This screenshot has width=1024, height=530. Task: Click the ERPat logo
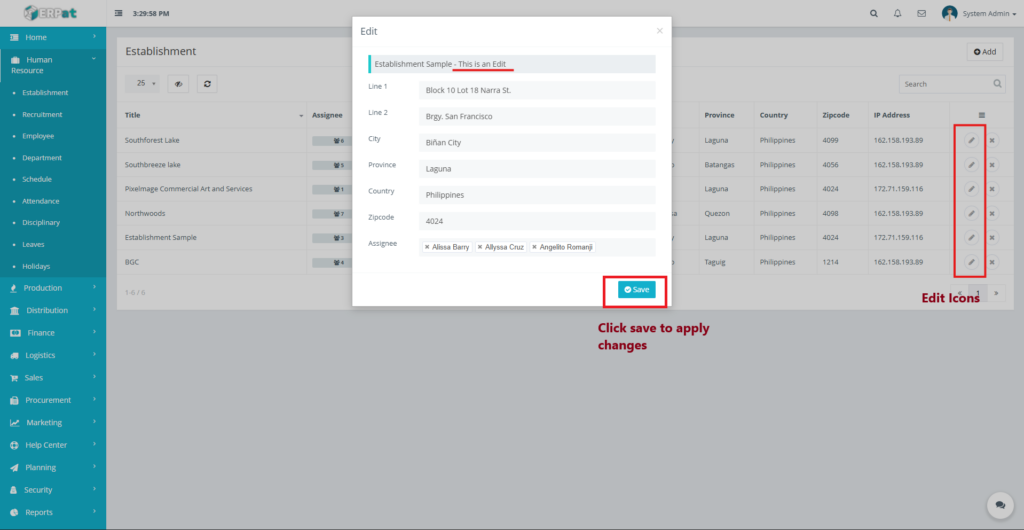click(51, 12)
